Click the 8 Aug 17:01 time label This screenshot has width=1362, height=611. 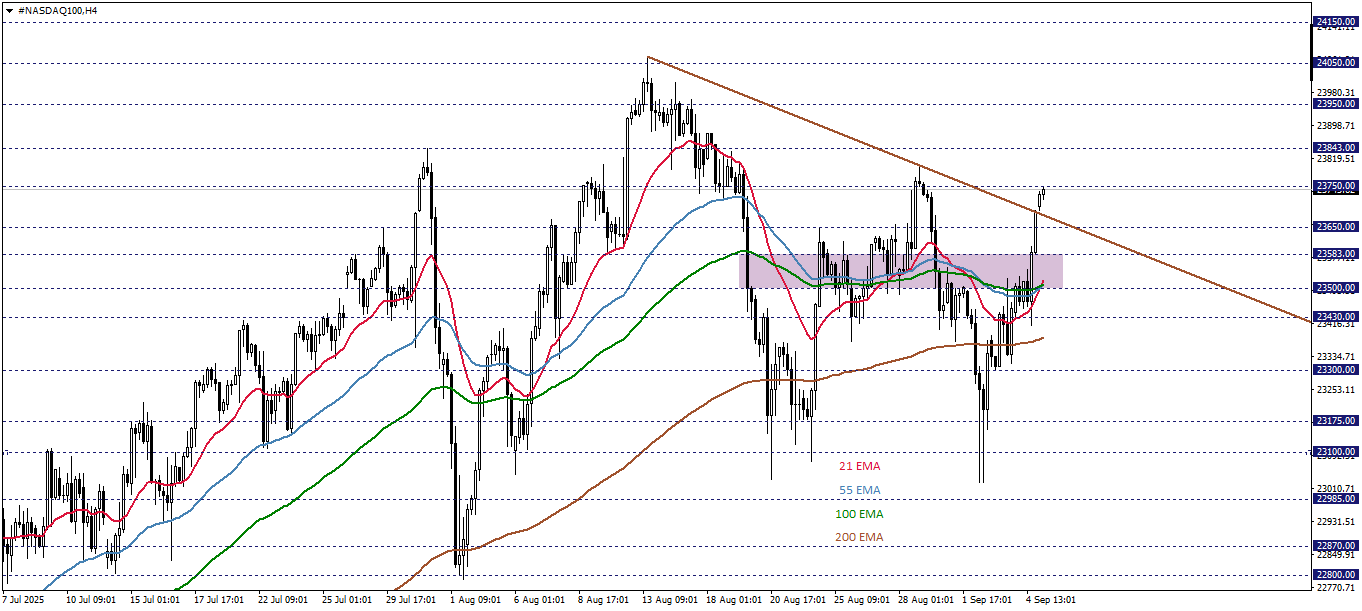602,600
